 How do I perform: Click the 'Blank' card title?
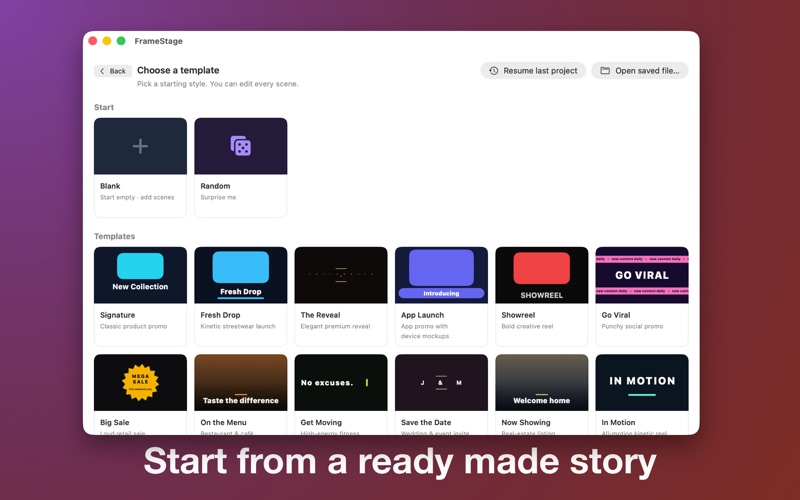click(110, 186)
